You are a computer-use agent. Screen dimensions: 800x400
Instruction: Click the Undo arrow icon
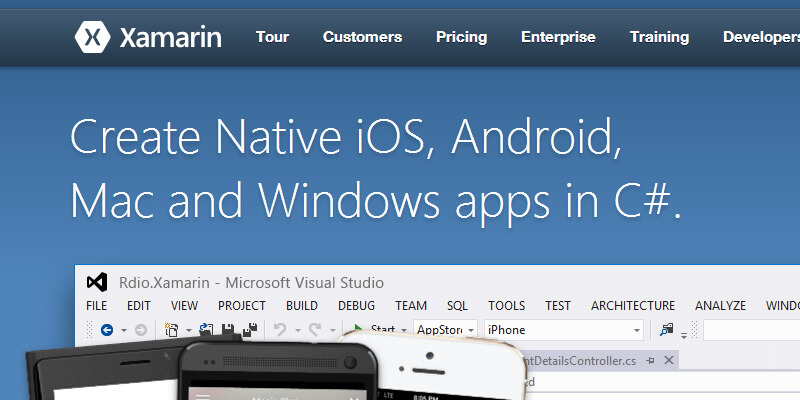pyautogui.click(x=280, y=330)
